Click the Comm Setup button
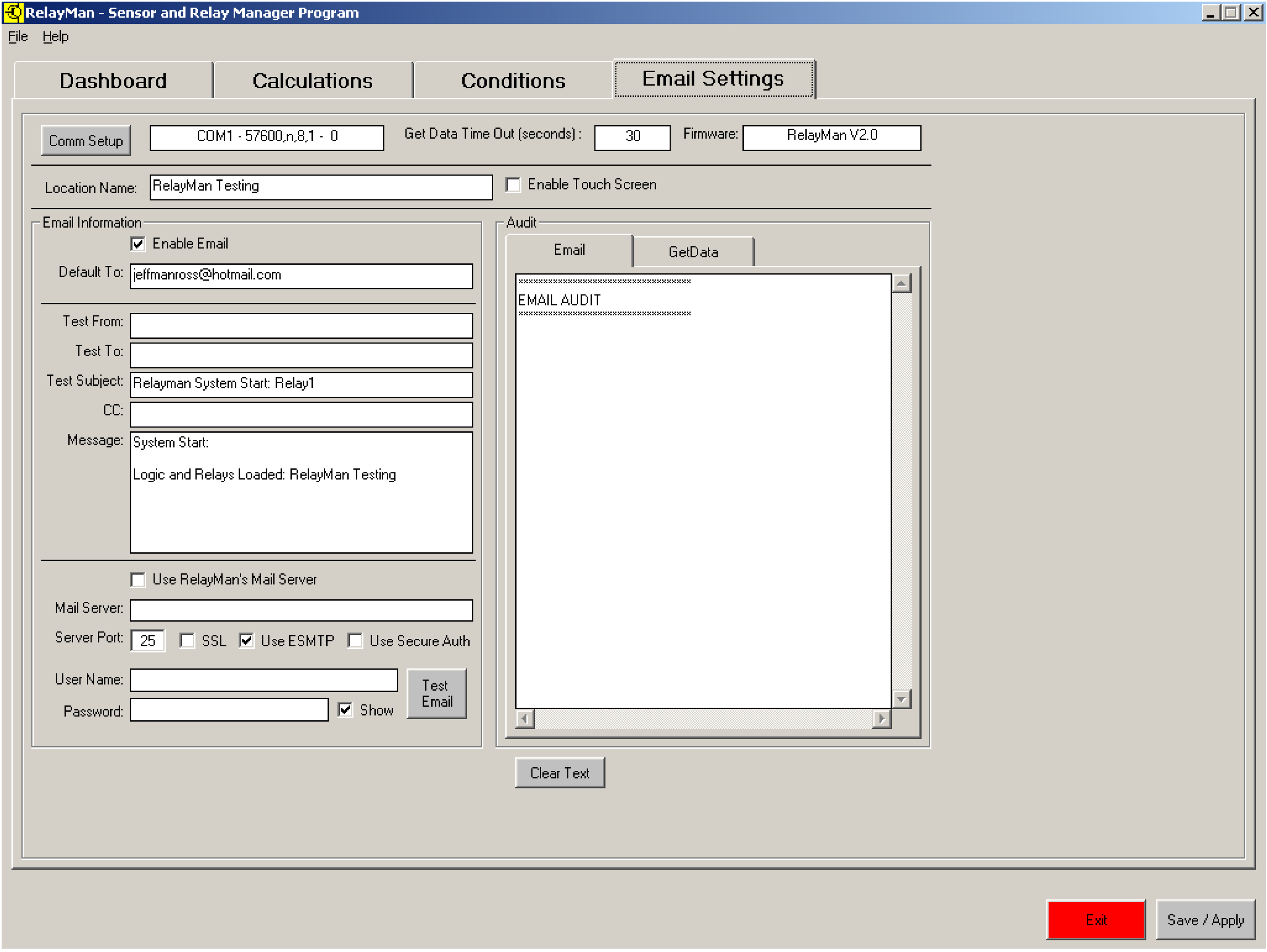This screenshot has width=1267, height=952. click(86, 141)
